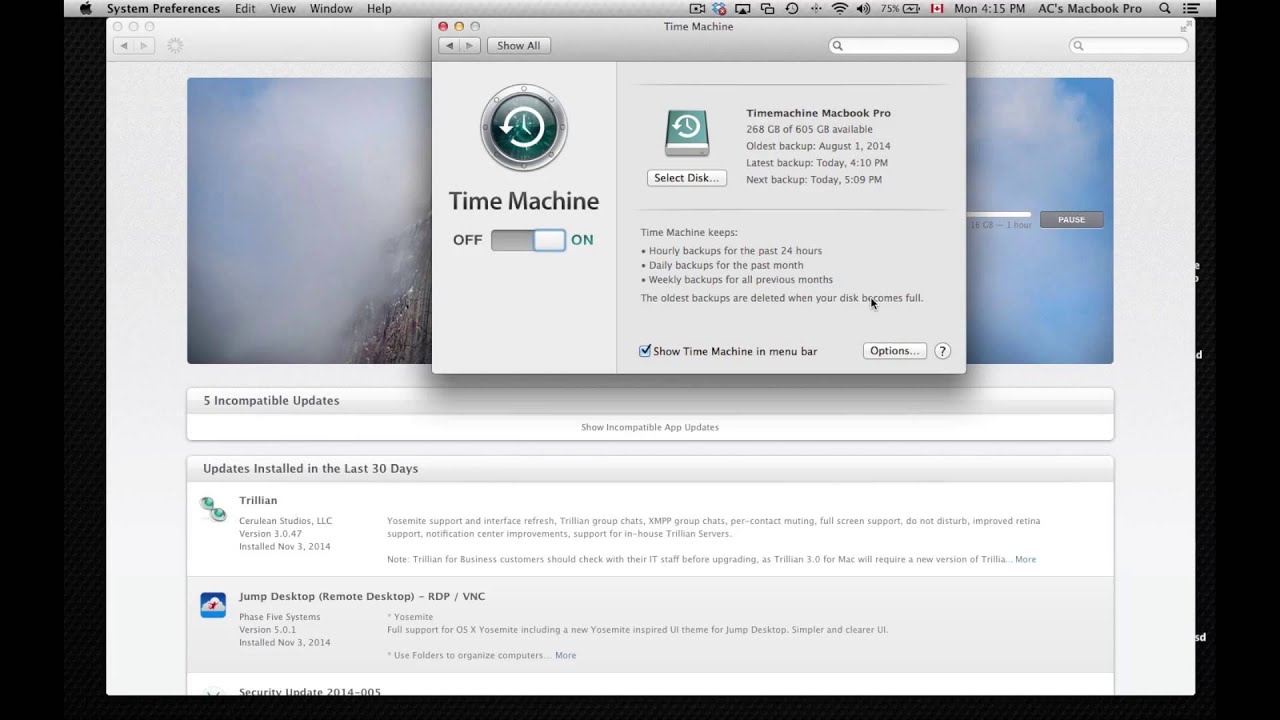Open the battery status menu

[x=900, y=8]
